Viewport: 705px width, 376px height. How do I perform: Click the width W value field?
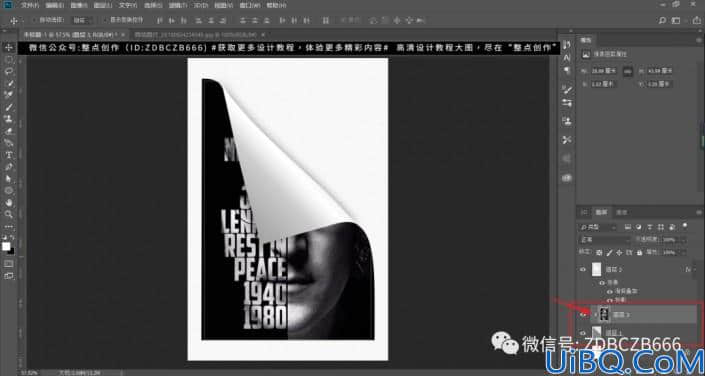pos(603,71)
